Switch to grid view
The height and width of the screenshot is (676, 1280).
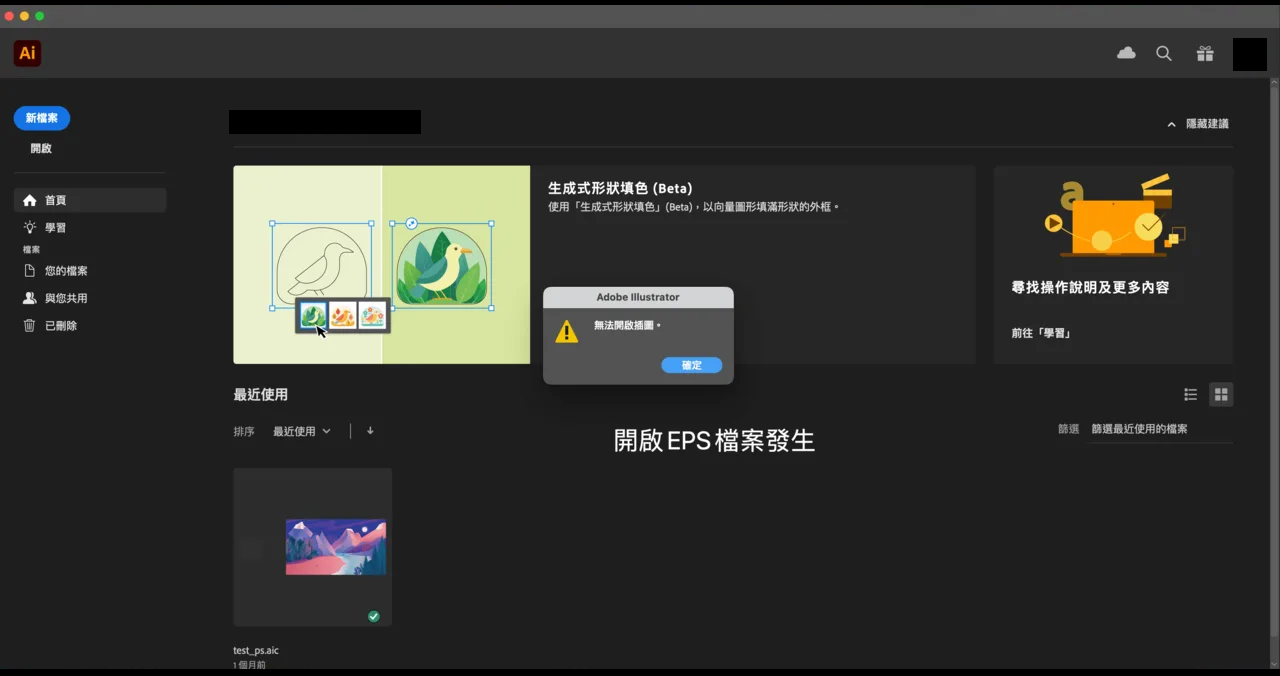(x=1221, y=395)
